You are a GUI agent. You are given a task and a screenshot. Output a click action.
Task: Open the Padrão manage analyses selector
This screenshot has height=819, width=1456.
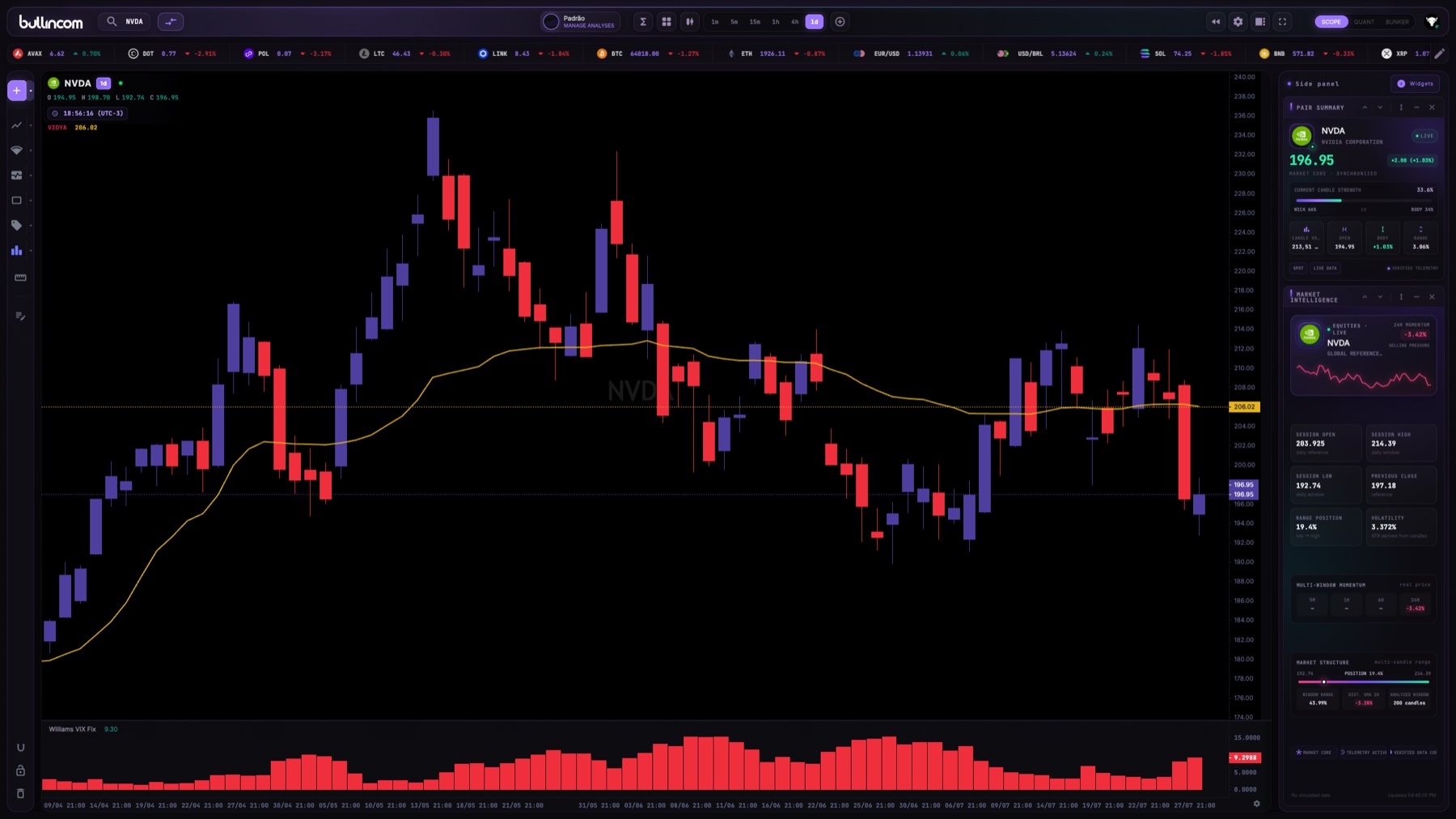580,22
